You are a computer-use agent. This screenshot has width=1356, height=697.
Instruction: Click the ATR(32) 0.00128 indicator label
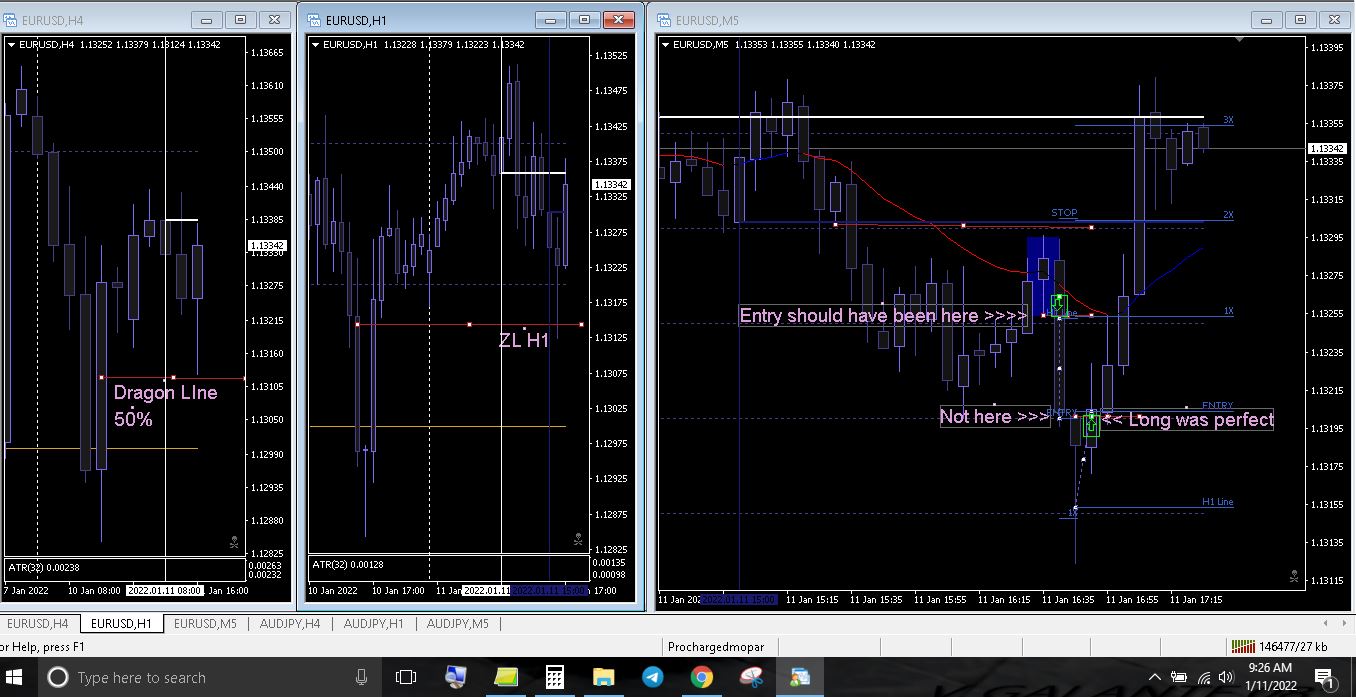tap(348, 565)
